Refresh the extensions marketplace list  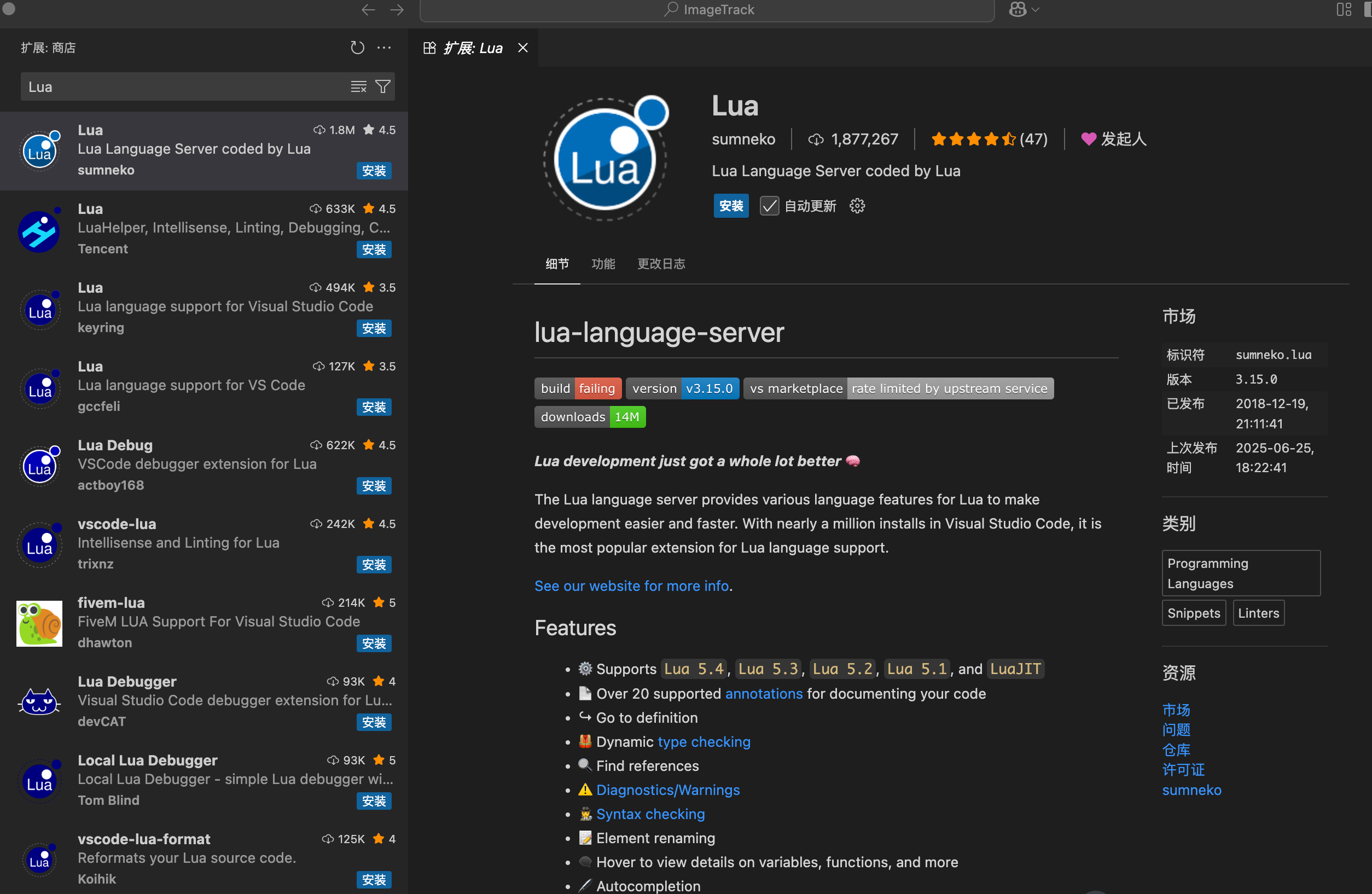(x=357, y=48)
